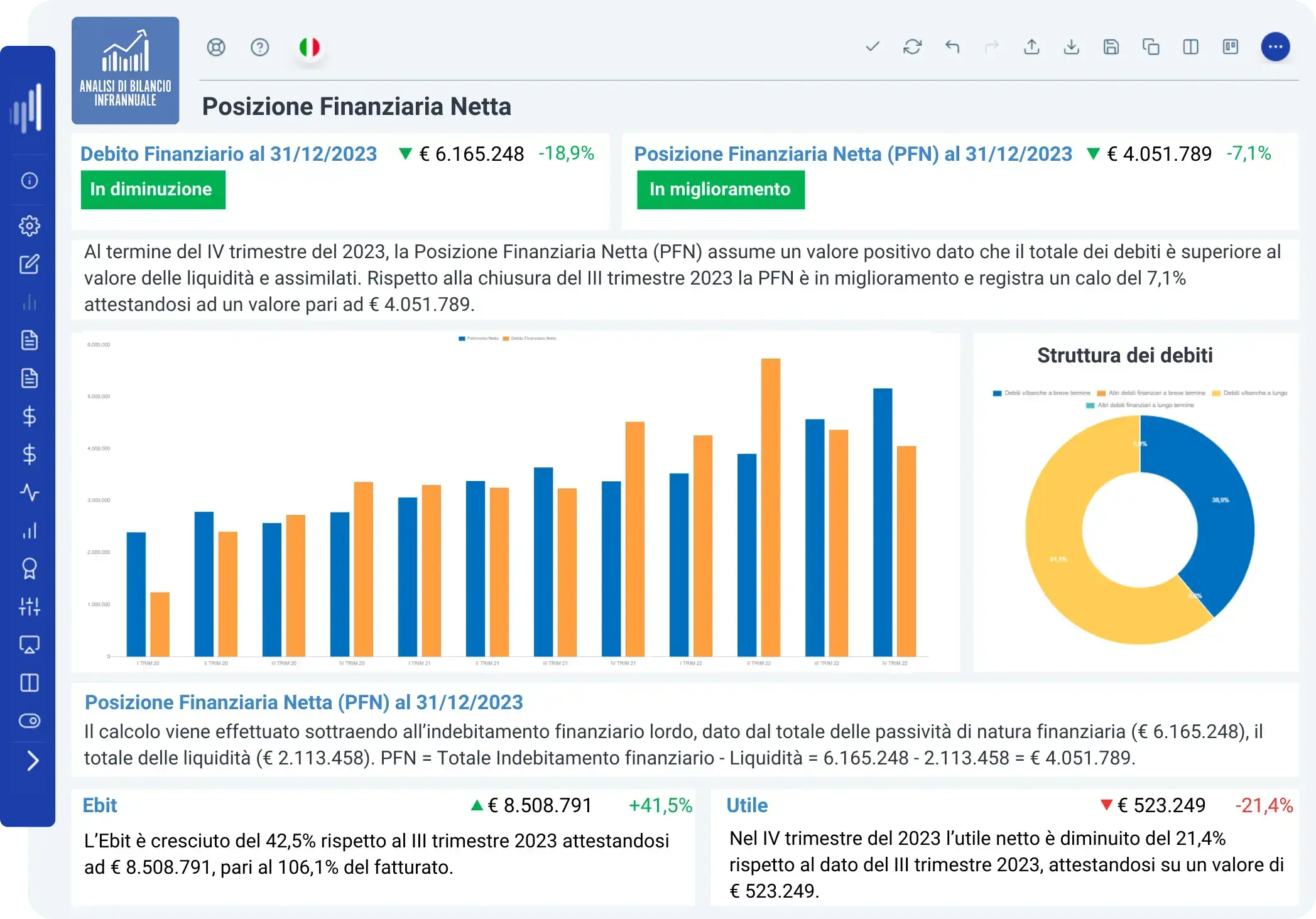Click the Struttura dei debiti chart title
Image resolution: width=1316 pixels, height=919 pixels.
pyautogui.click(x=1125, y=356)
